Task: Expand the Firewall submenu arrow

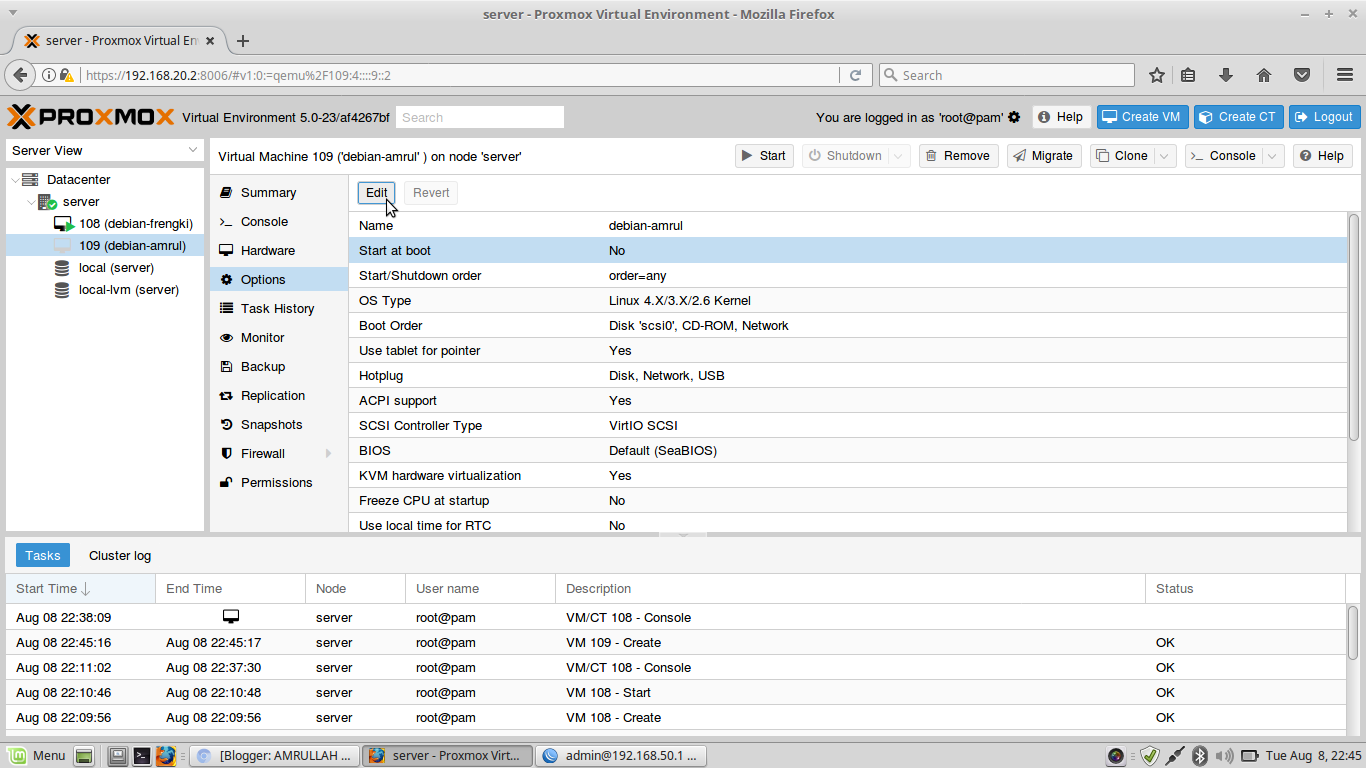Action: click(329, 454)
